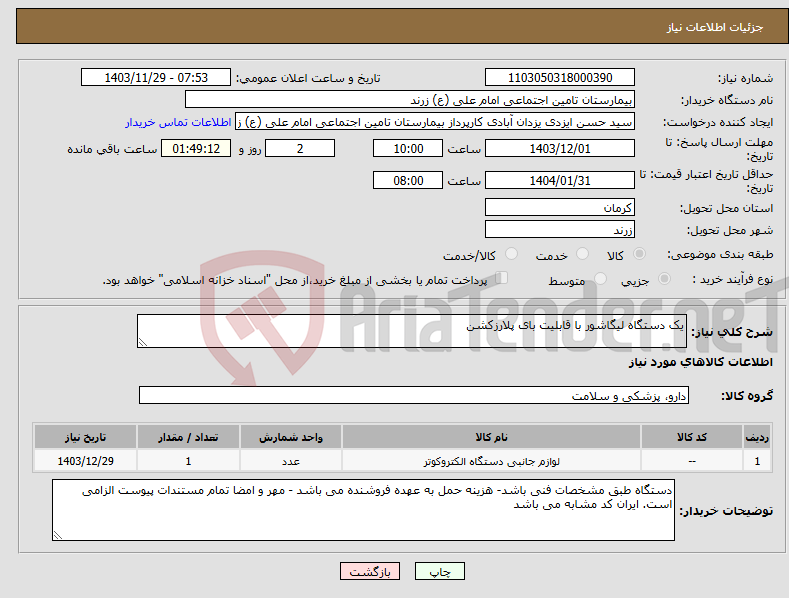The width and height of the screenshot is (789, 598).
Task: Click the unit cell عدد
Action: [x=291, y=461]
